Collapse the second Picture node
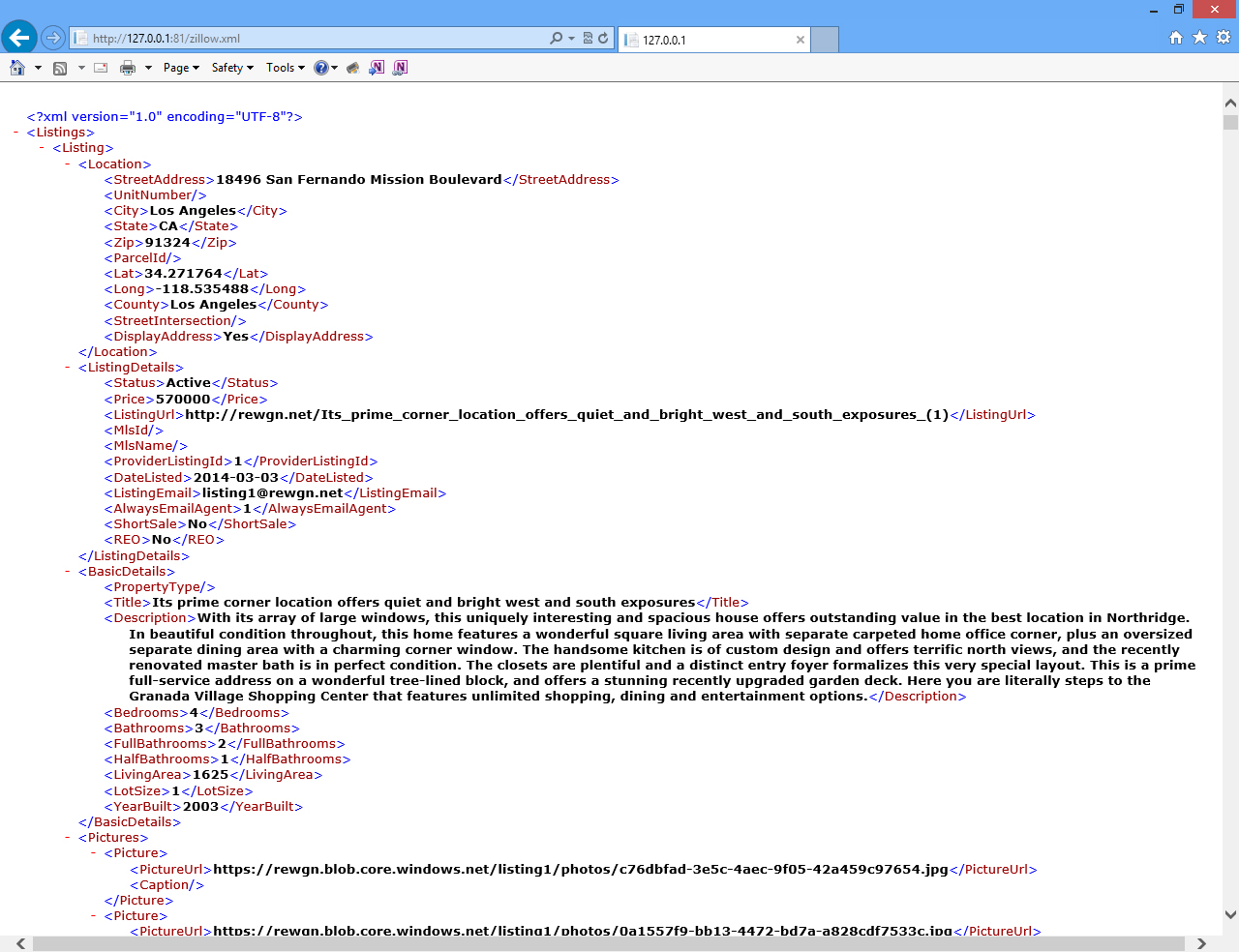The image size is (1239, 952). pyautogui.click(x=94, y=916)
